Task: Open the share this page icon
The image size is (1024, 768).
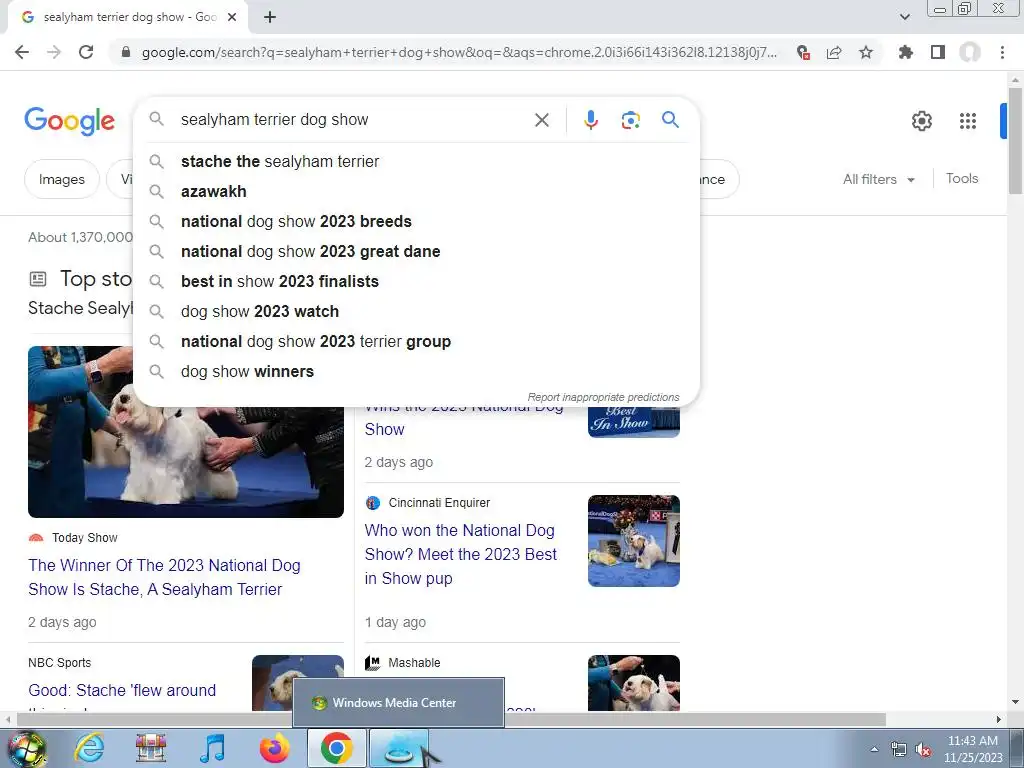Action: coord(834,52)
